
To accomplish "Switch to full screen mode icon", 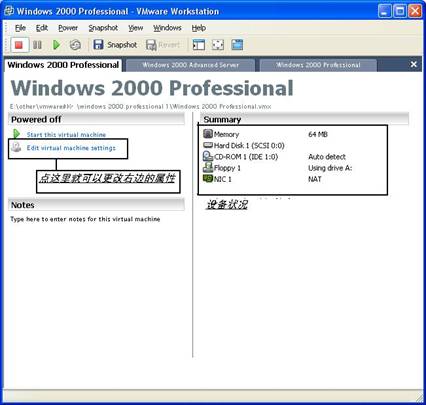I will (x=218, y=45).
